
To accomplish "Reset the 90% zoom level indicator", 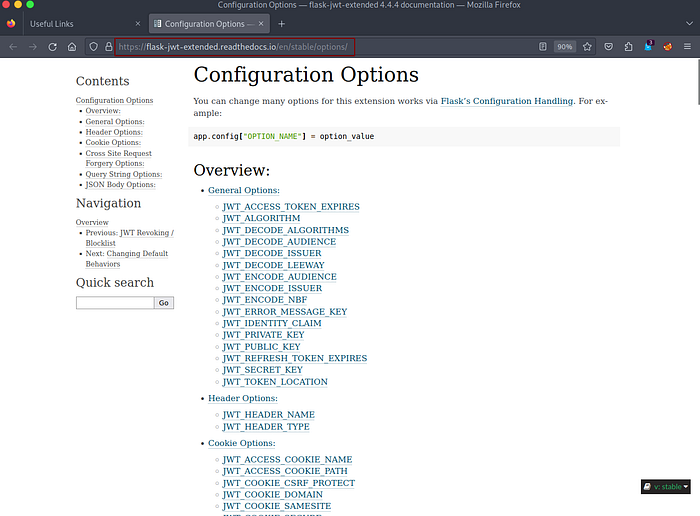I will coord(565,46).
